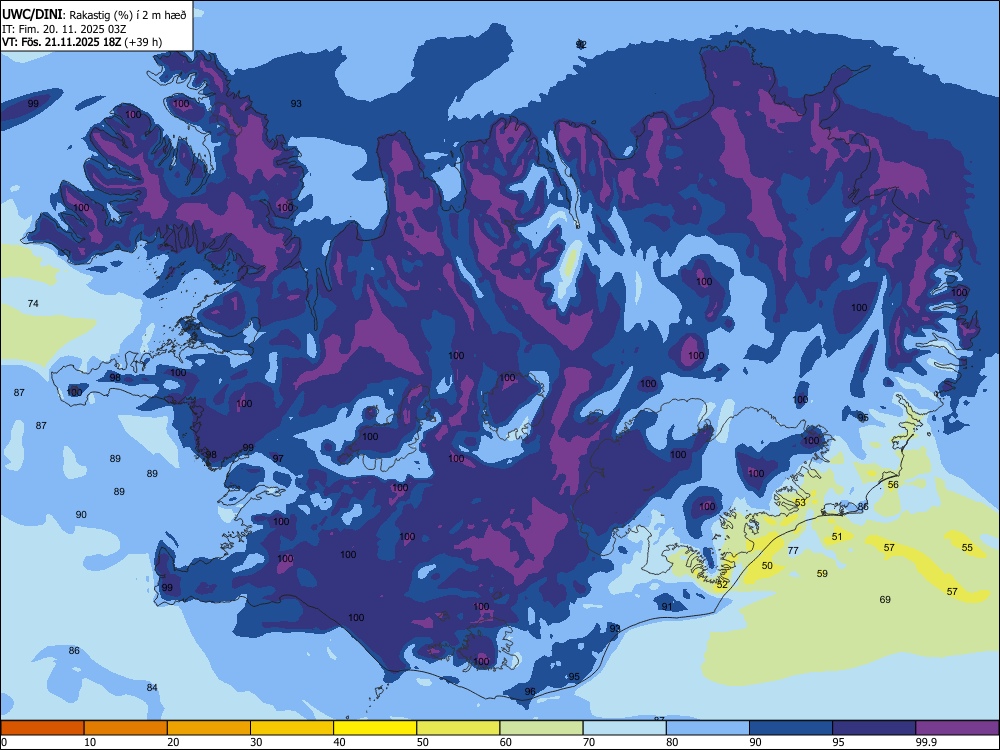Click the 90–95 medium blue legend swatch

pyautogui.click(x=791, y=728)
